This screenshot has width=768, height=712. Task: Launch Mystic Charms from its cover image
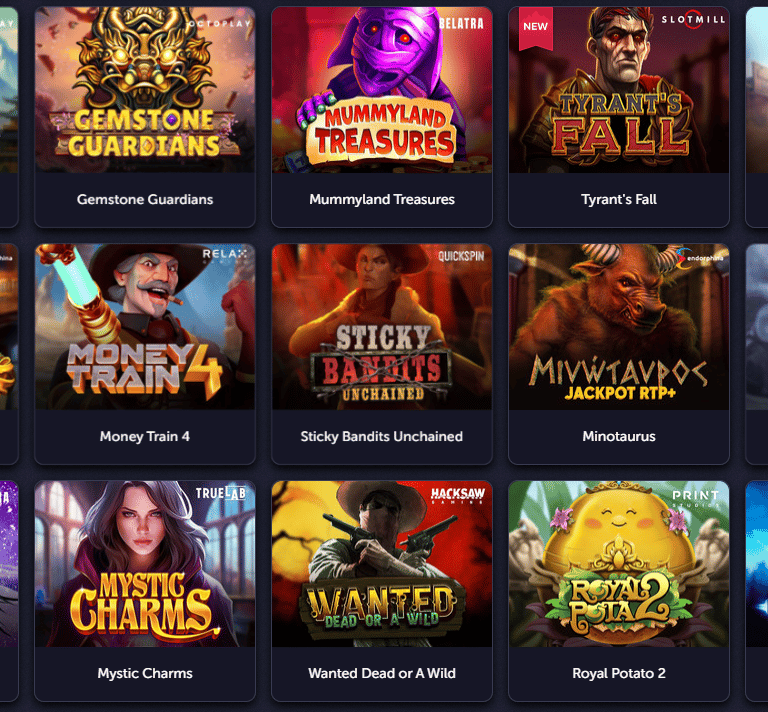145,564
